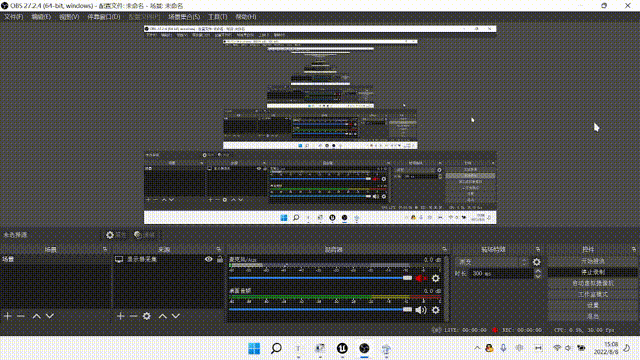Click Stop Recording button in Controls
The width and height of the screenshot is (640, 360).
pos(593,272)
